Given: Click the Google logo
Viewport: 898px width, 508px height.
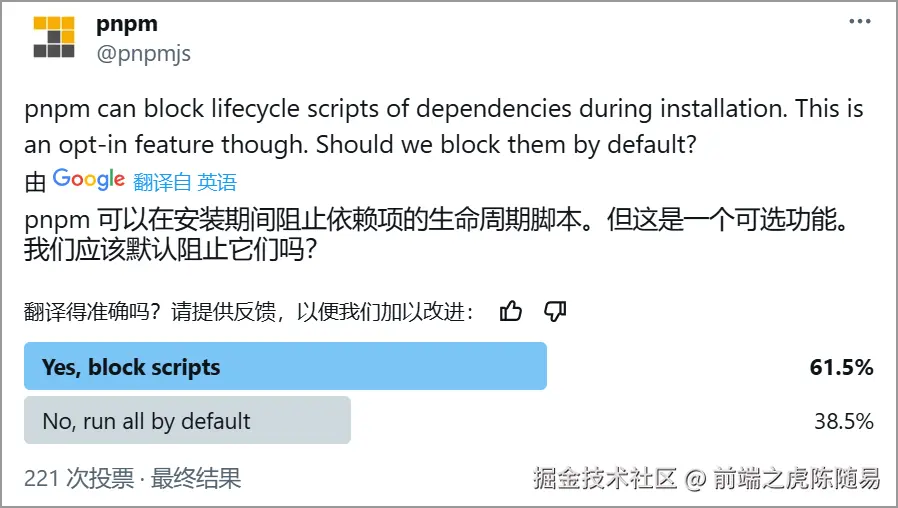Looking at the screenshot, I should point(89,180).
